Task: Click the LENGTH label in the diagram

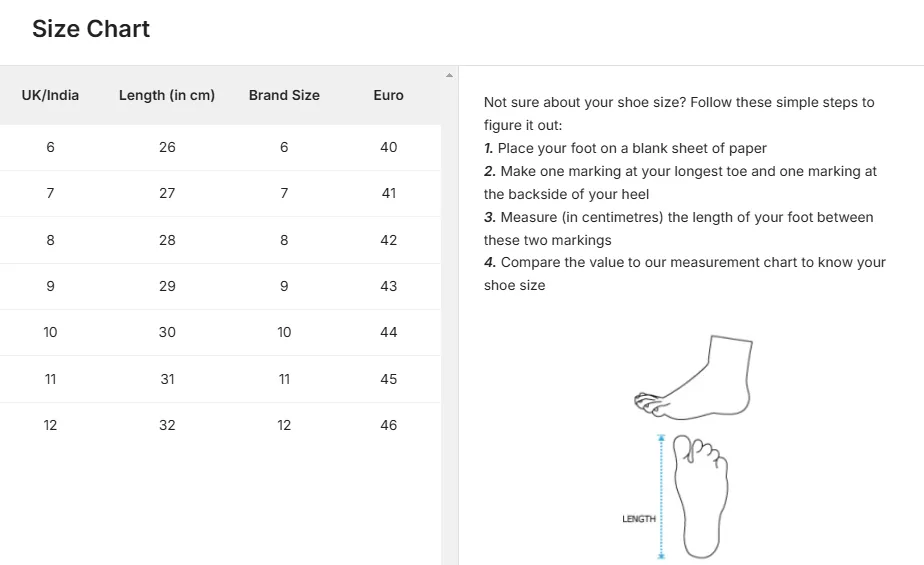Action: pos(639,519)
